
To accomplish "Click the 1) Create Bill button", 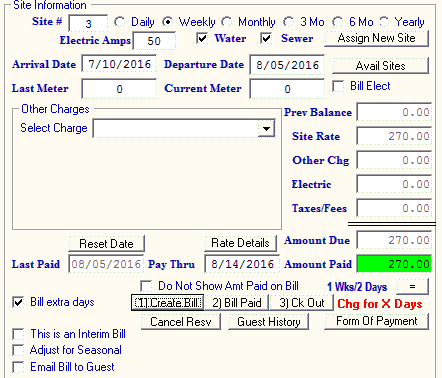I will 167,303.
